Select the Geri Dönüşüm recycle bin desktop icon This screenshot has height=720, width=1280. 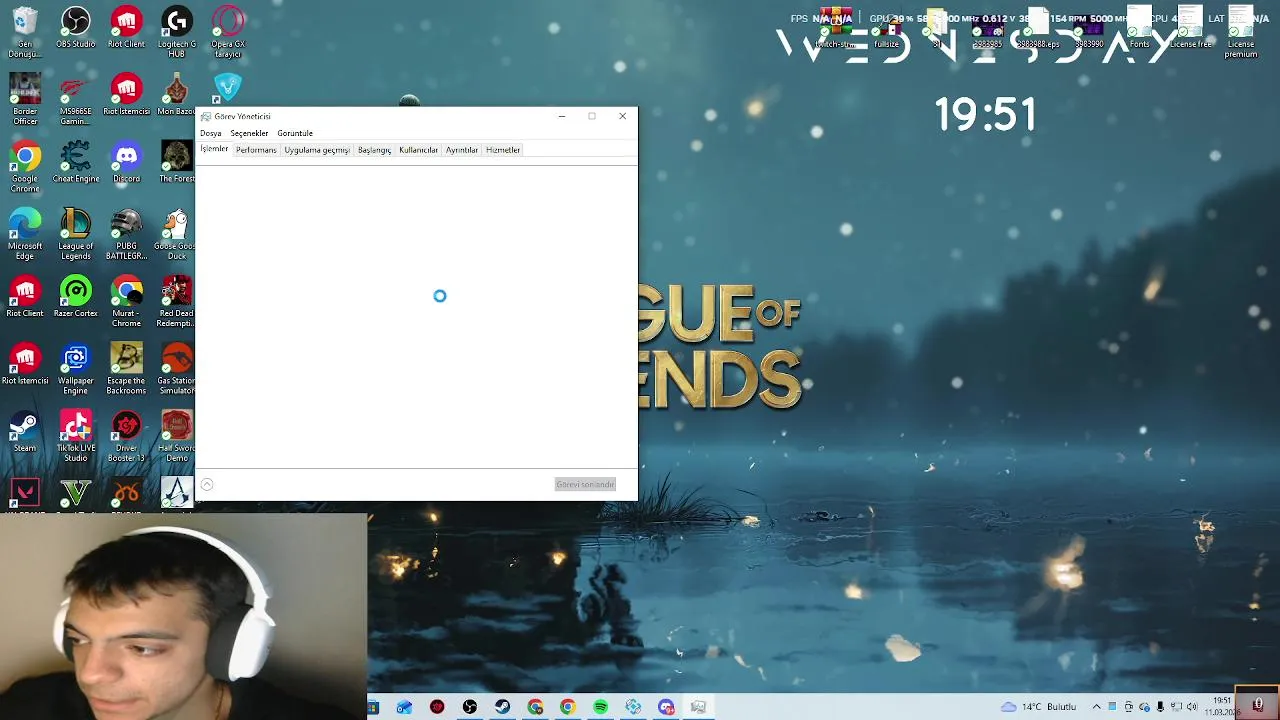pyautogui.click(x=25, y=32)
